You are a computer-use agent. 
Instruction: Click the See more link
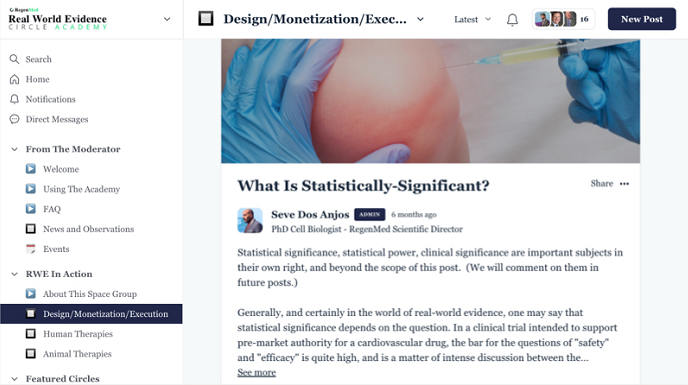click(257, 372)
